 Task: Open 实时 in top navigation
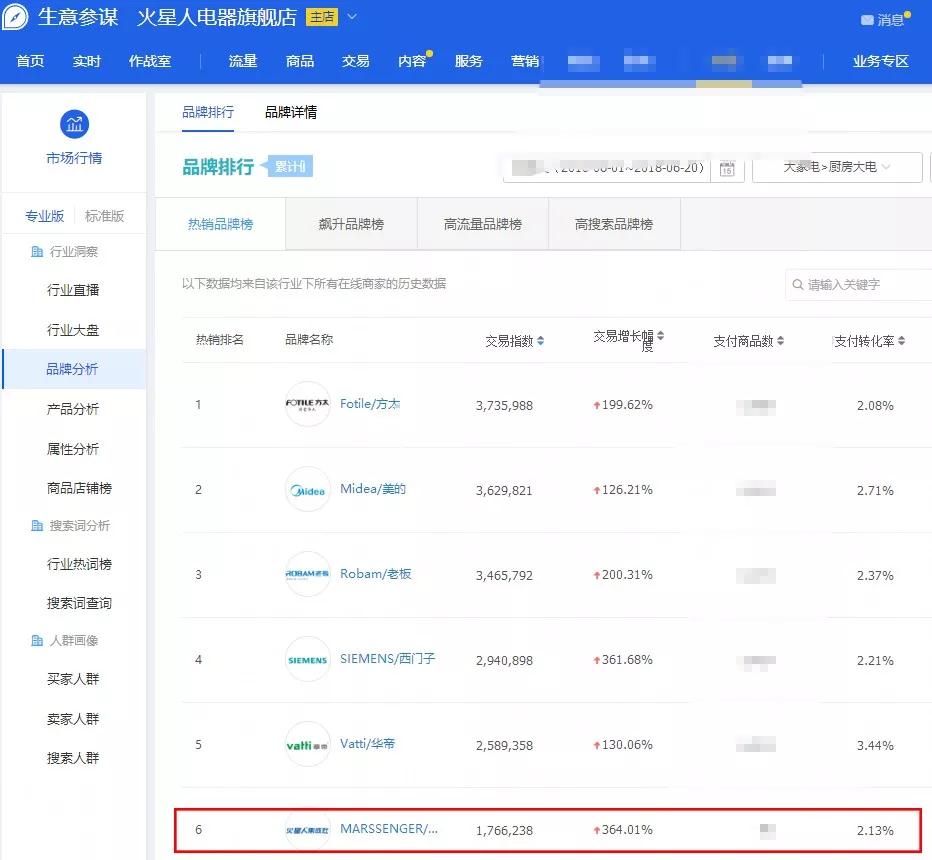87,61
